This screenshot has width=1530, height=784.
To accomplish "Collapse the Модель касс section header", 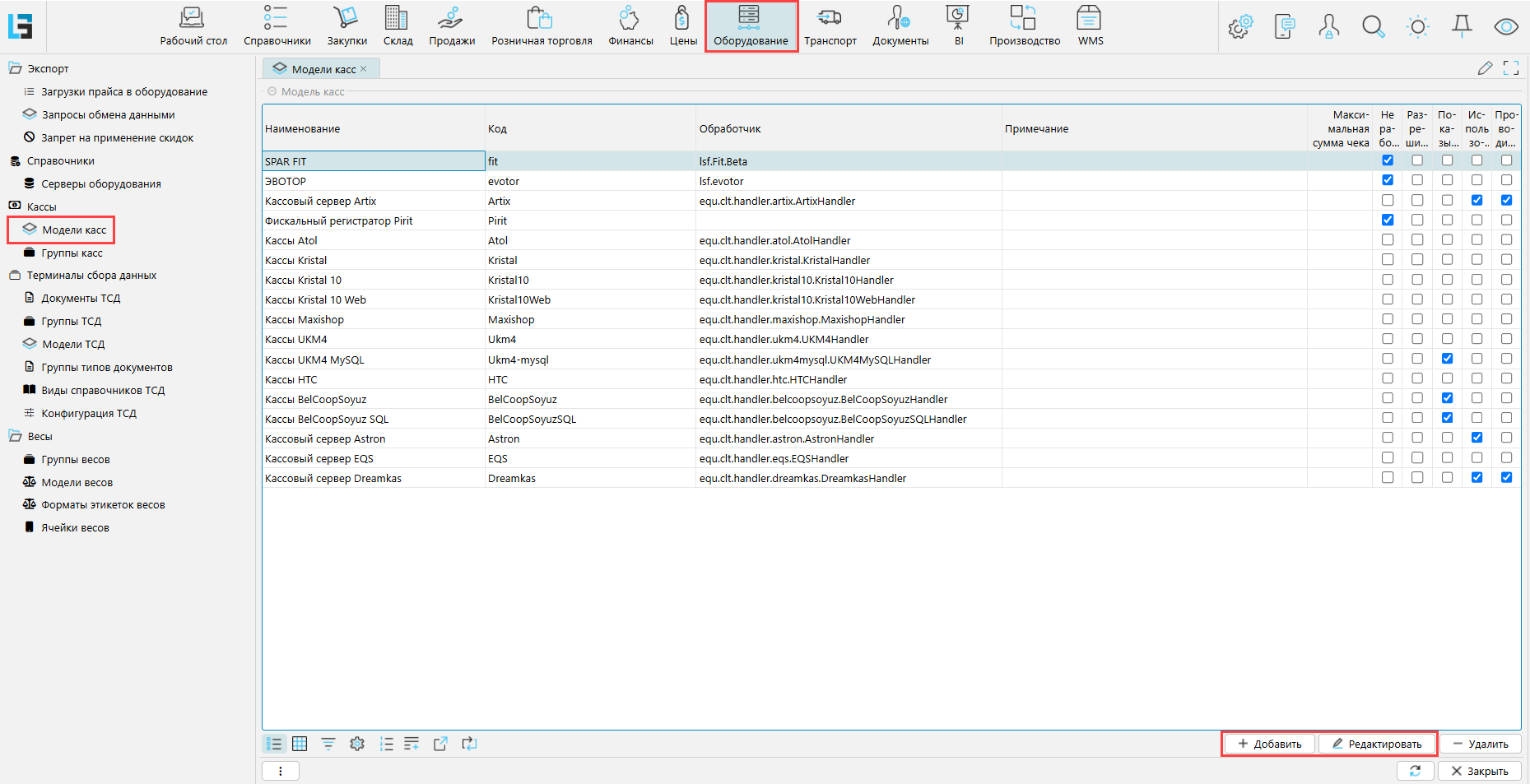I will pos(272,91).
